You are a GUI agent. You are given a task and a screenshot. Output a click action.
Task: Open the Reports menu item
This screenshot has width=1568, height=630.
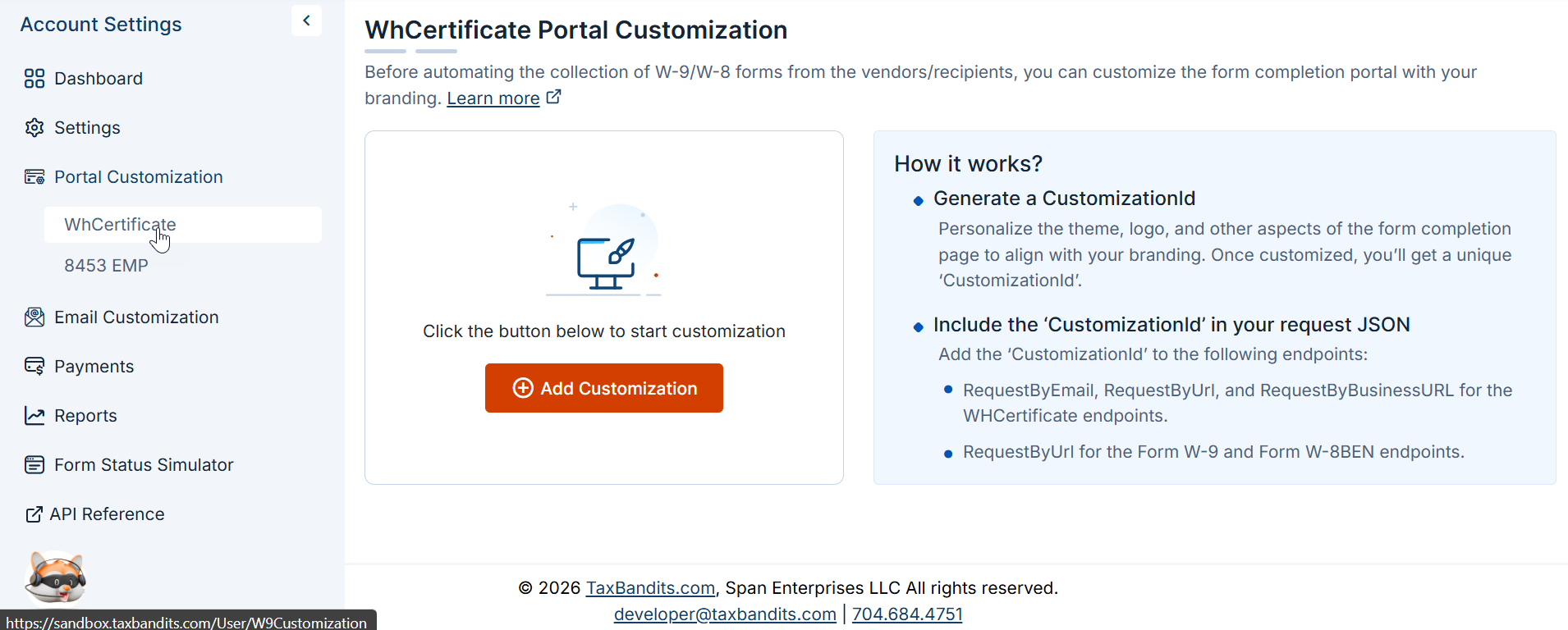[x=85, y=416]
